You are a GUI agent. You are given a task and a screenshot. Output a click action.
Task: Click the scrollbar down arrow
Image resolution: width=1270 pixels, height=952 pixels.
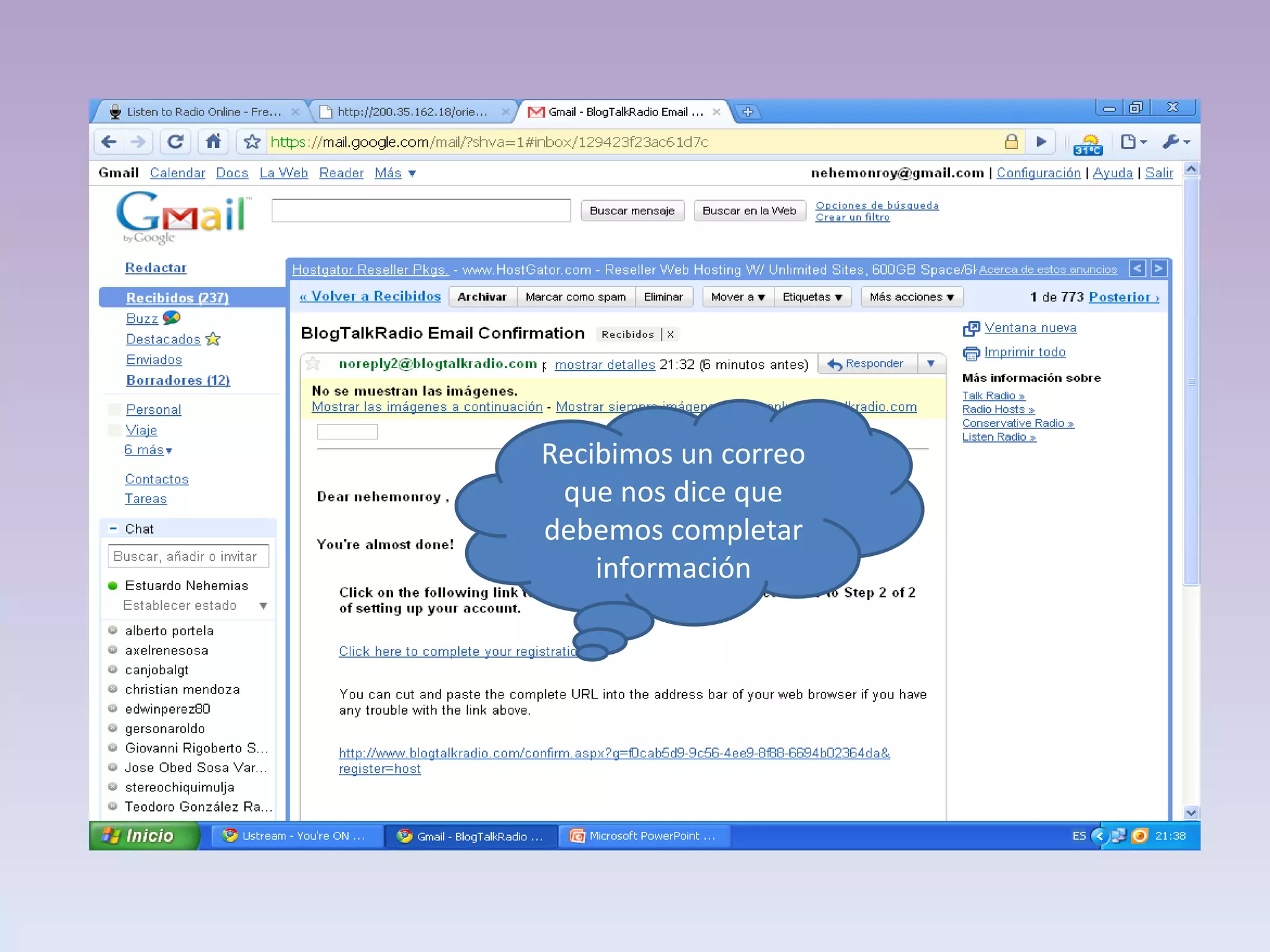(x=1191, y=813)
